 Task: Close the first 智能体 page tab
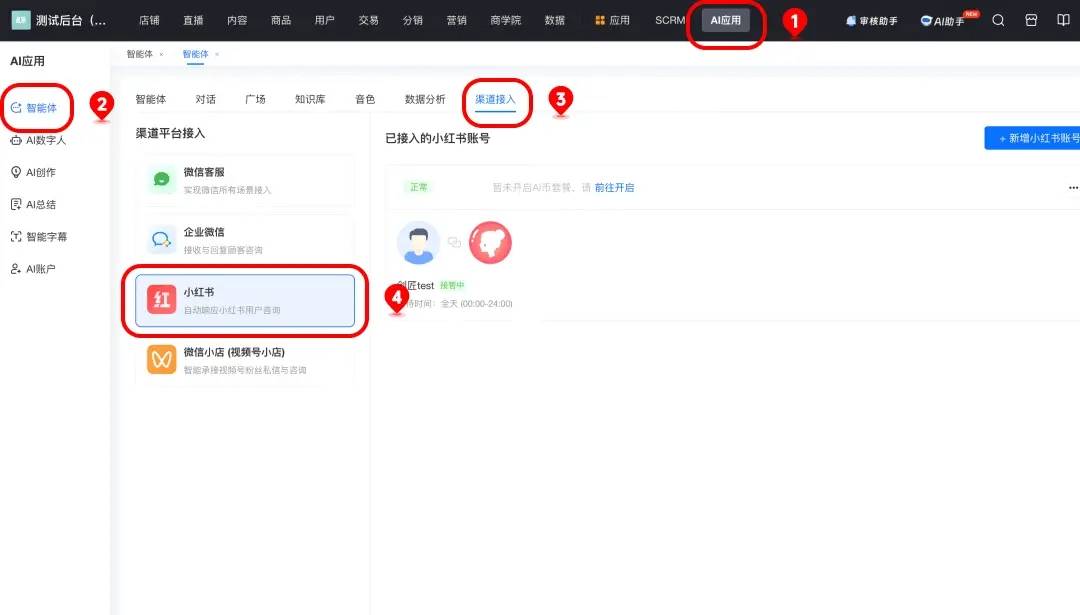[x=161, y=54]
